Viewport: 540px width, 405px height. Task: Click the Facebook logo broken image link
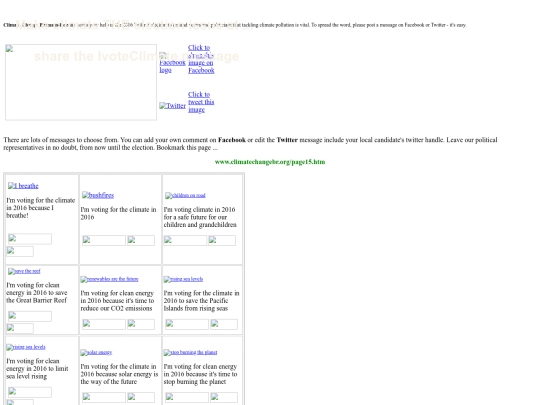tap(172, 63)
